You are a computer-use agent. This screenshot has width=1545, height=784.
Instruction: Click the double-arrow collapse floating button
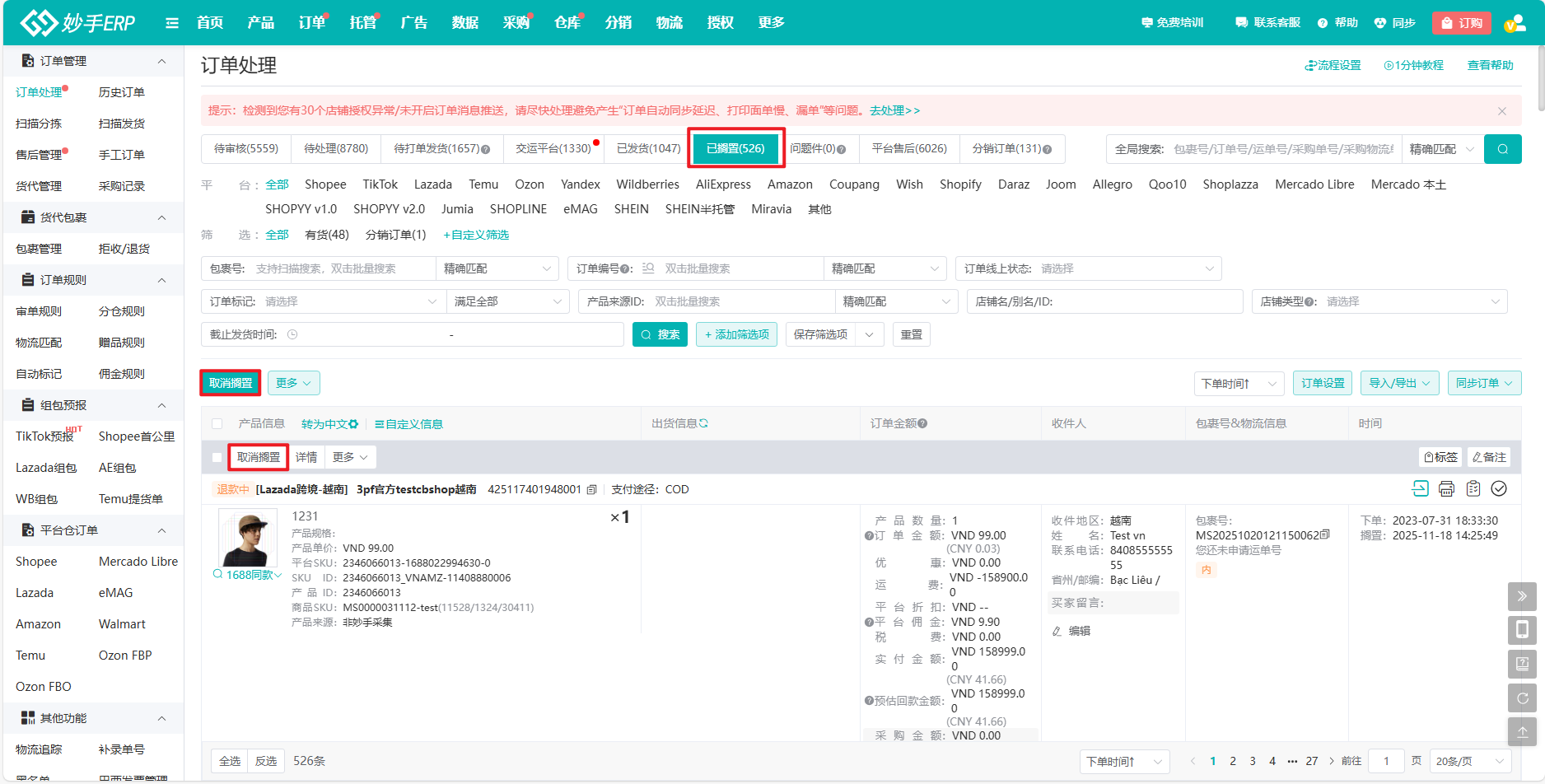[x=1522, y=596]
